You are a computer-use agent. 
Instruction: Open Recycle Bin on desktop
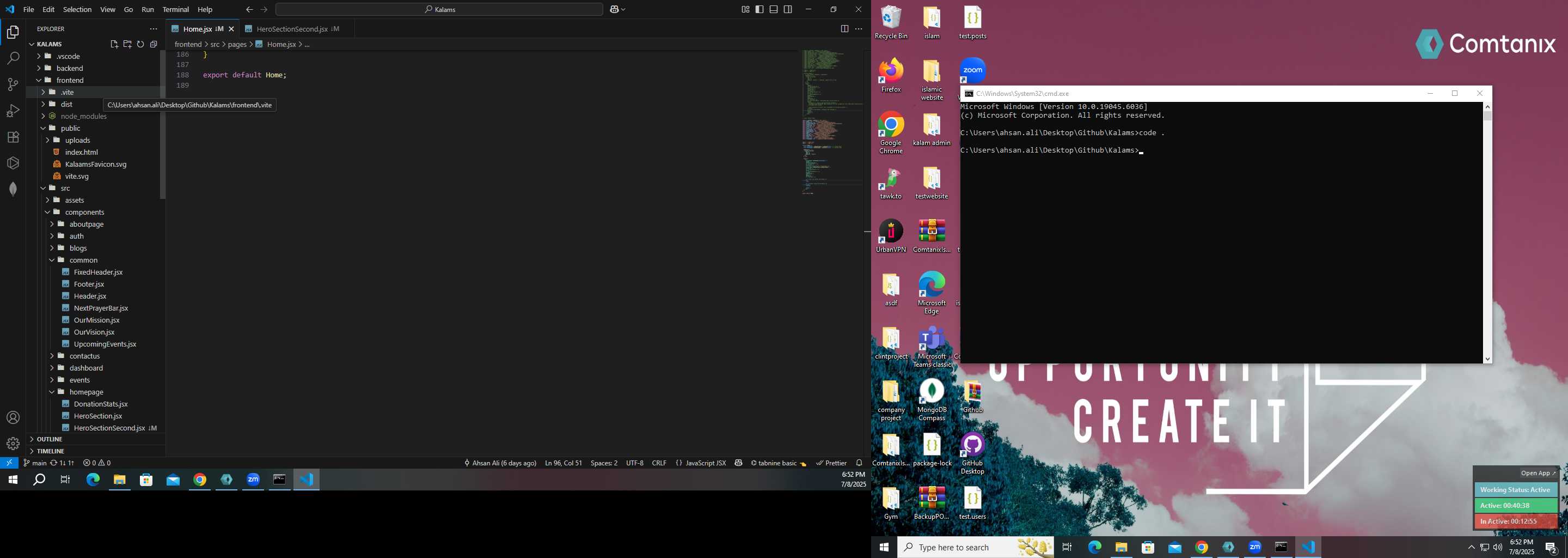pyautogui.click(x=891, y=22)
